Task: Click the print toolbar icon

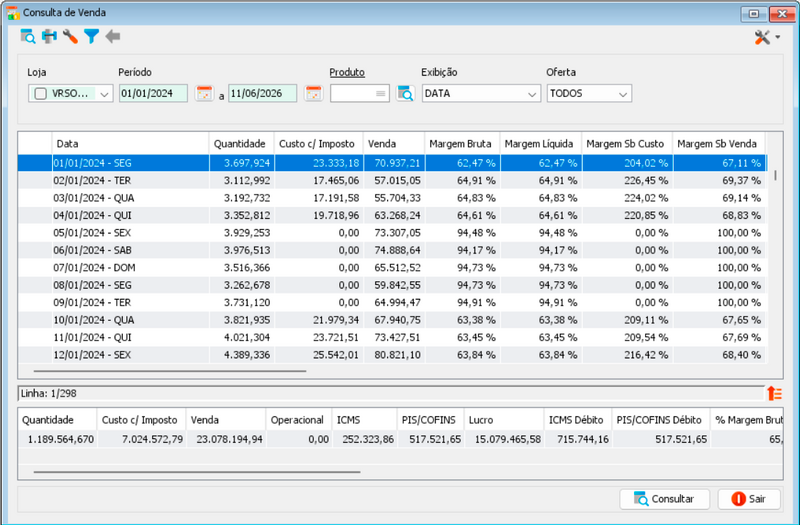Action: (49, 37)
